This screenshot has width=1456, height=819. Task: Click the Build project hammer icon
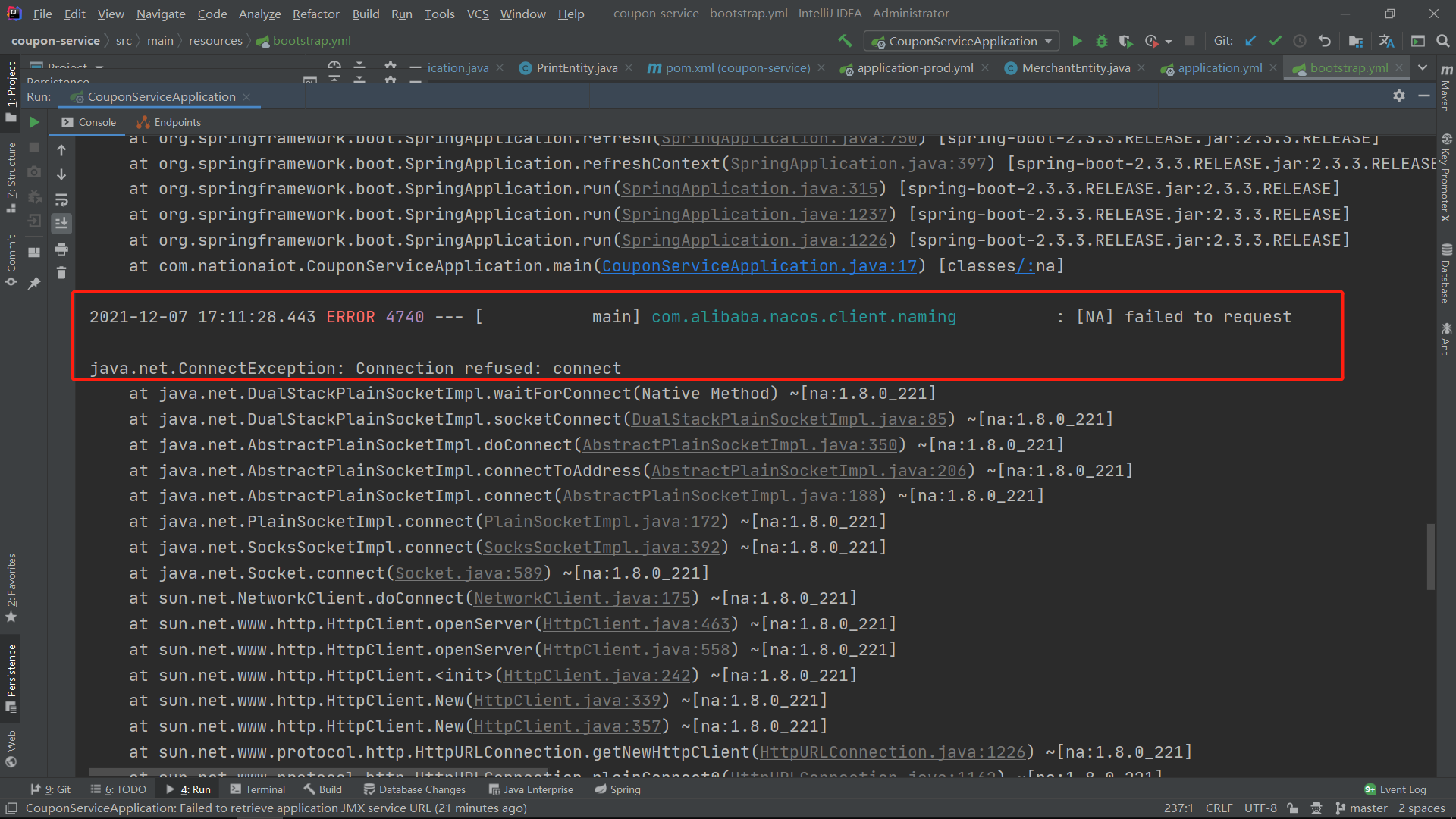[845, 41]
